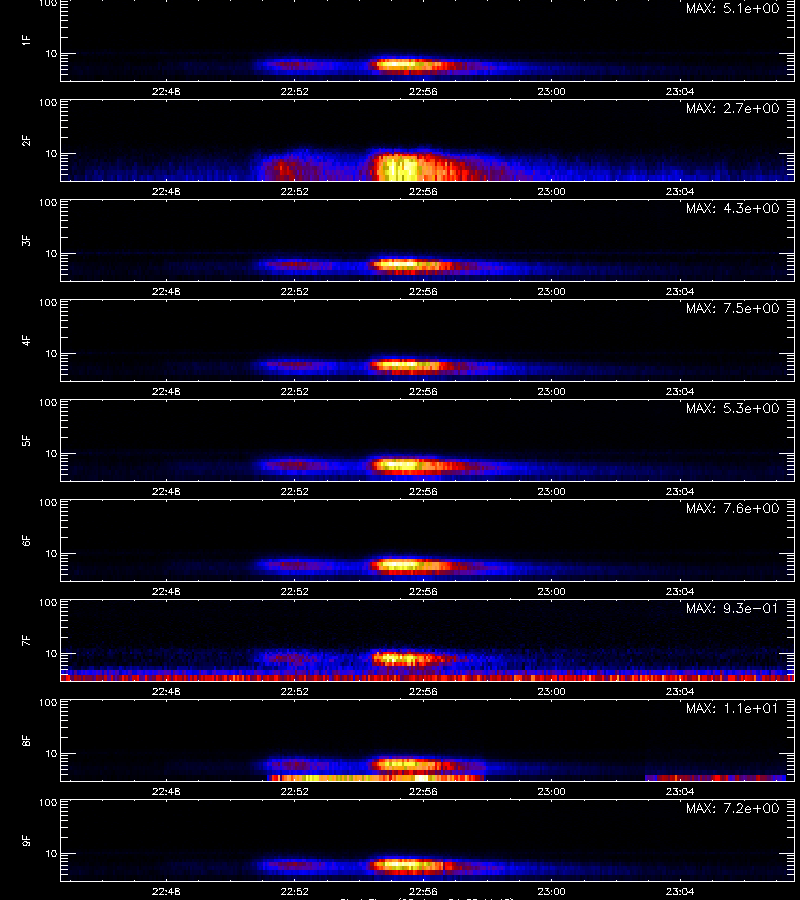This screenshot has width=800, height=900.
Task: Click the 22:56 tick label under panel 2F
Action: (x=423, y=191)
